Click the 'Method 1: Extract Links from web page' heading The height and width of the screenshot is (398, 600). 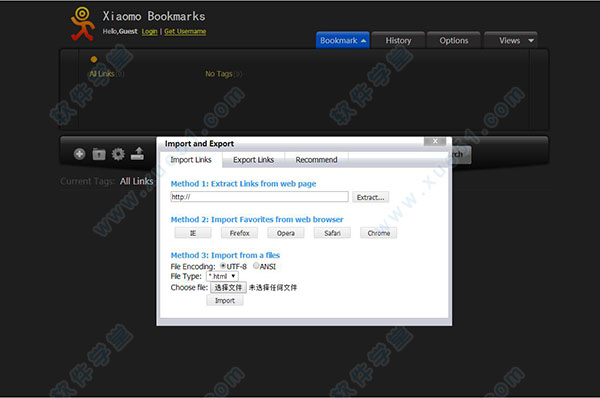[x=243, y=184]
